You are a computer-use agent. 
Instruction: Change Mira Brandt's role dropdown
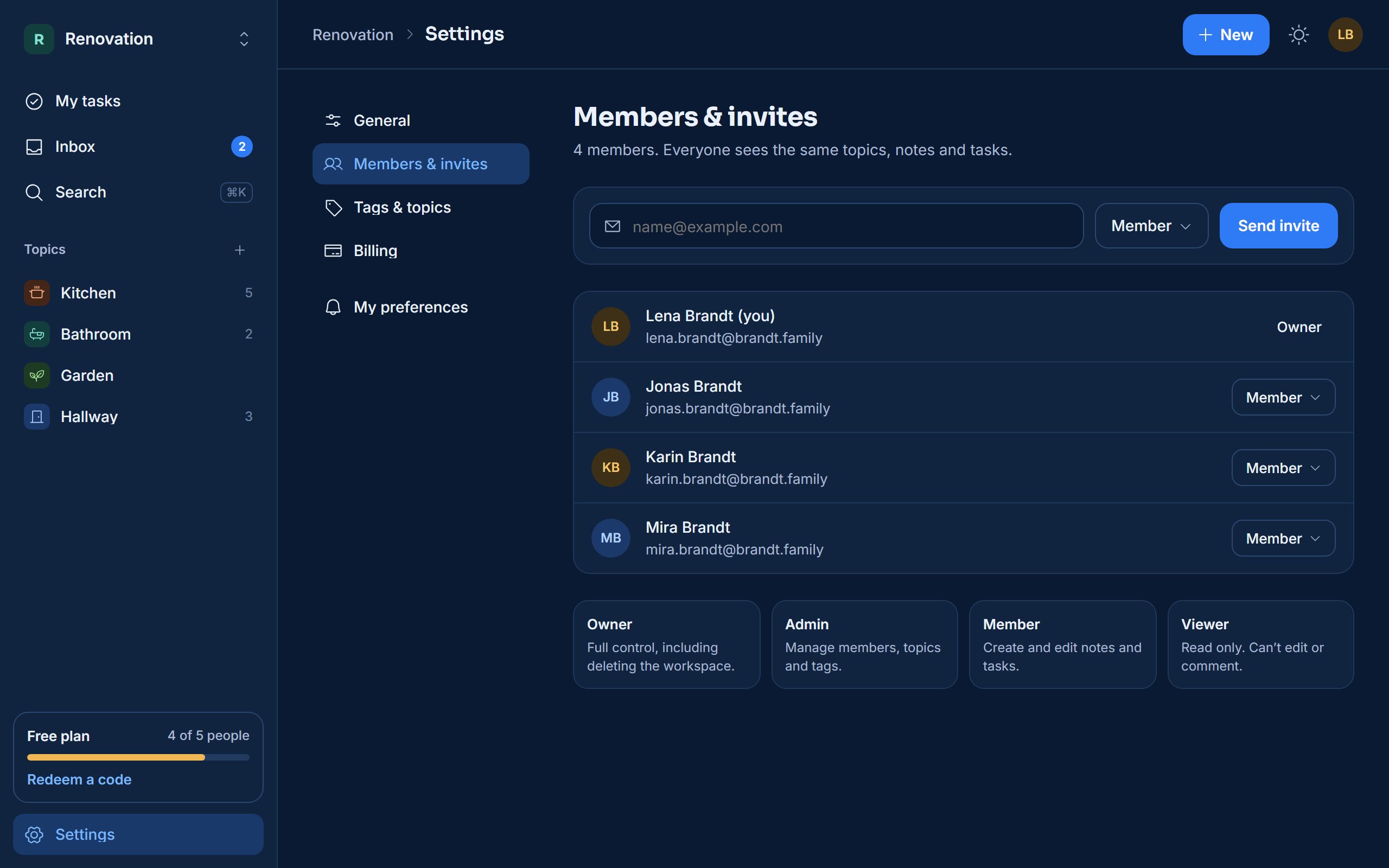coord(1283,539)
